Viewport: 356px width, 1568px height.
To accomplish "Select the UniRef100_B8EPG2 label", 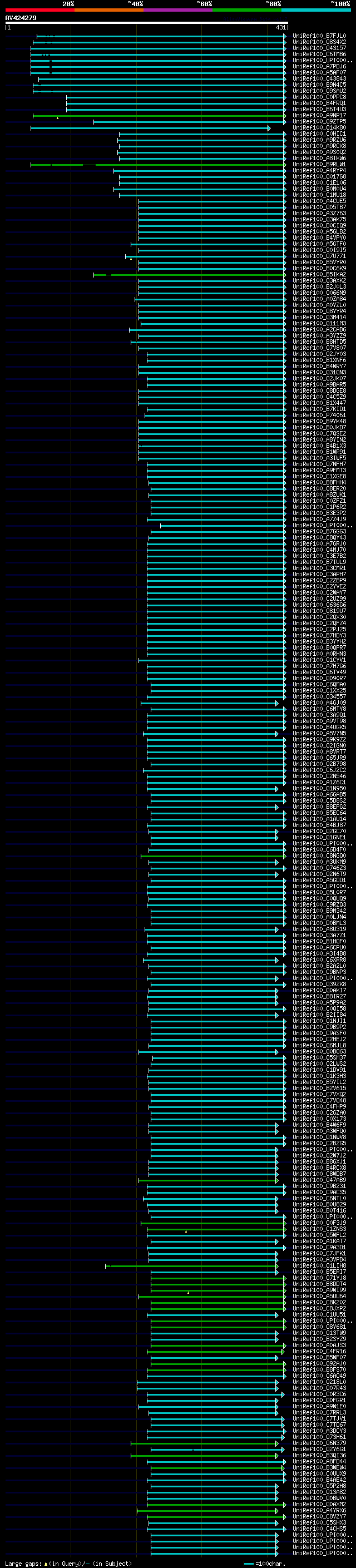I will pos(319,807).
